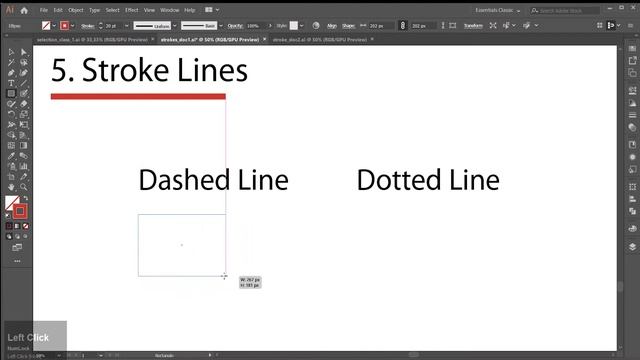
Task: Open the Layers panel icon
Action: (632, 247)
